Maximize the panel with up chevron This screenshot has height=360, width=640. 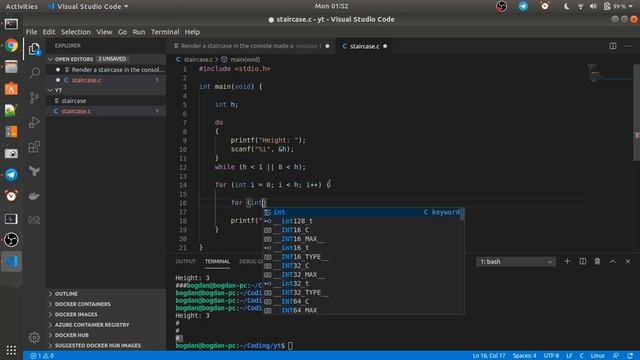pos(612,261)
